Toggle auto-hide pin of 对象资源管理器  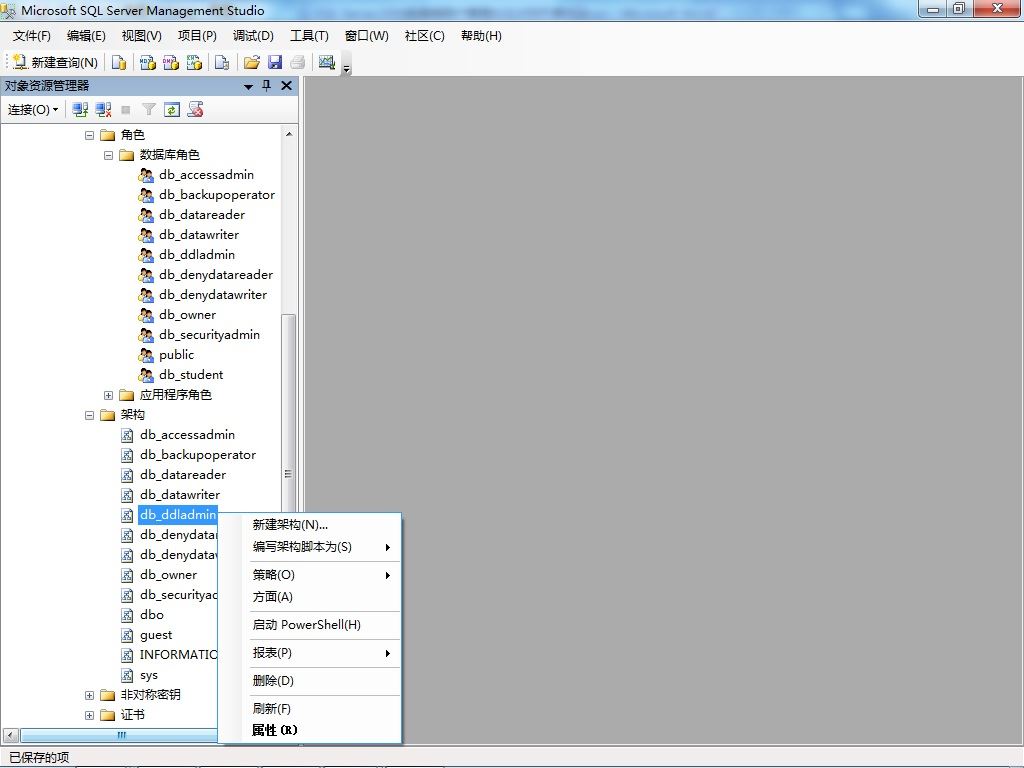coord(266,86)
